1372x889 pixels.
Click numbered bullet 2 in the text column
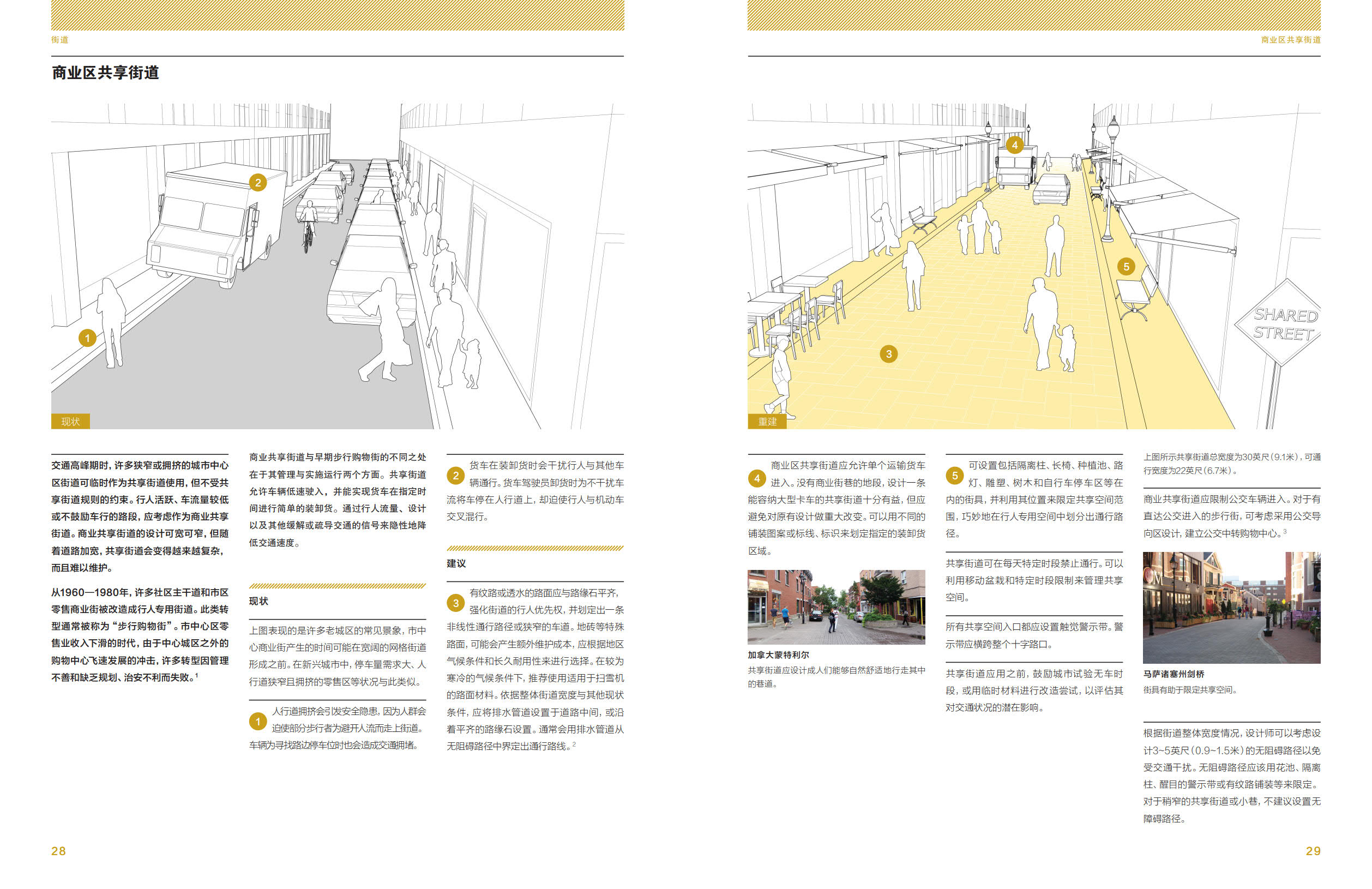455,476
